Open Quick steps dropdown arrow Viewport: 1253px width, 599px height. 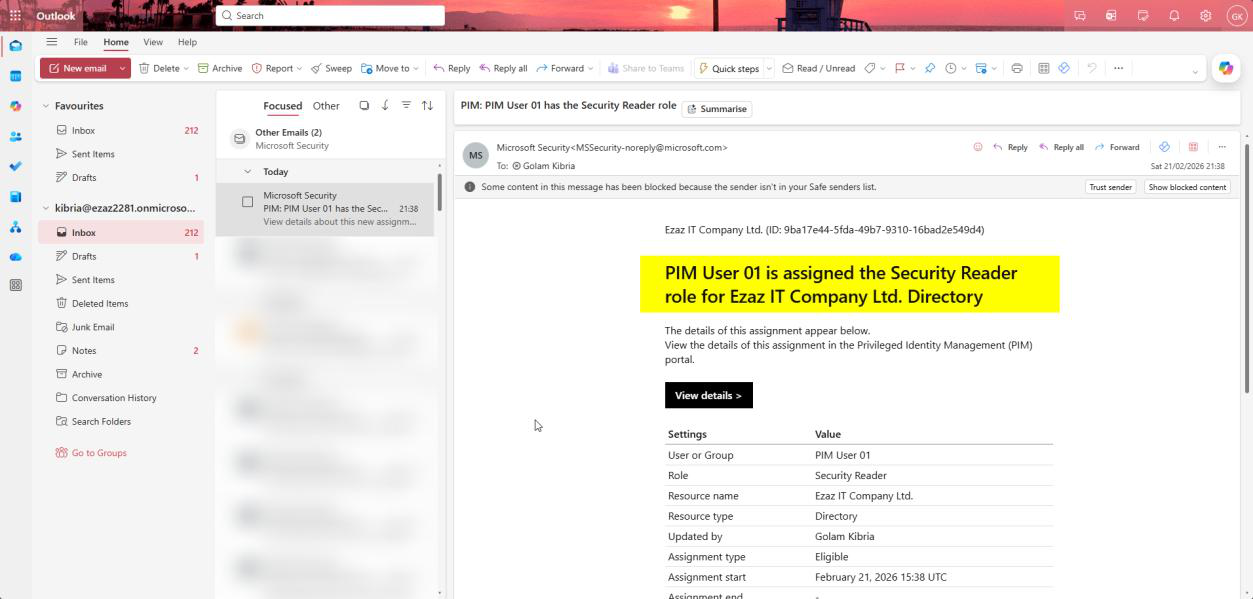(x=768, y=68)
